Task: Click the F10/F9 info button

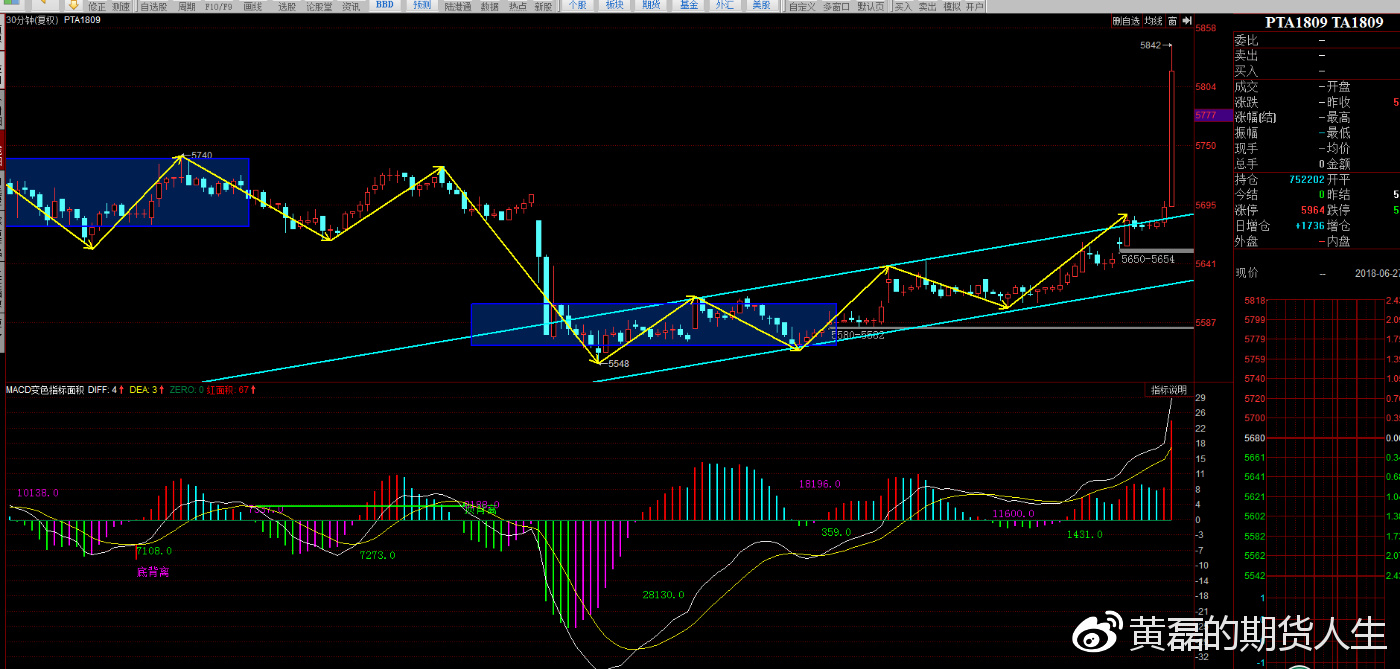Action: [x=220, y=6]
